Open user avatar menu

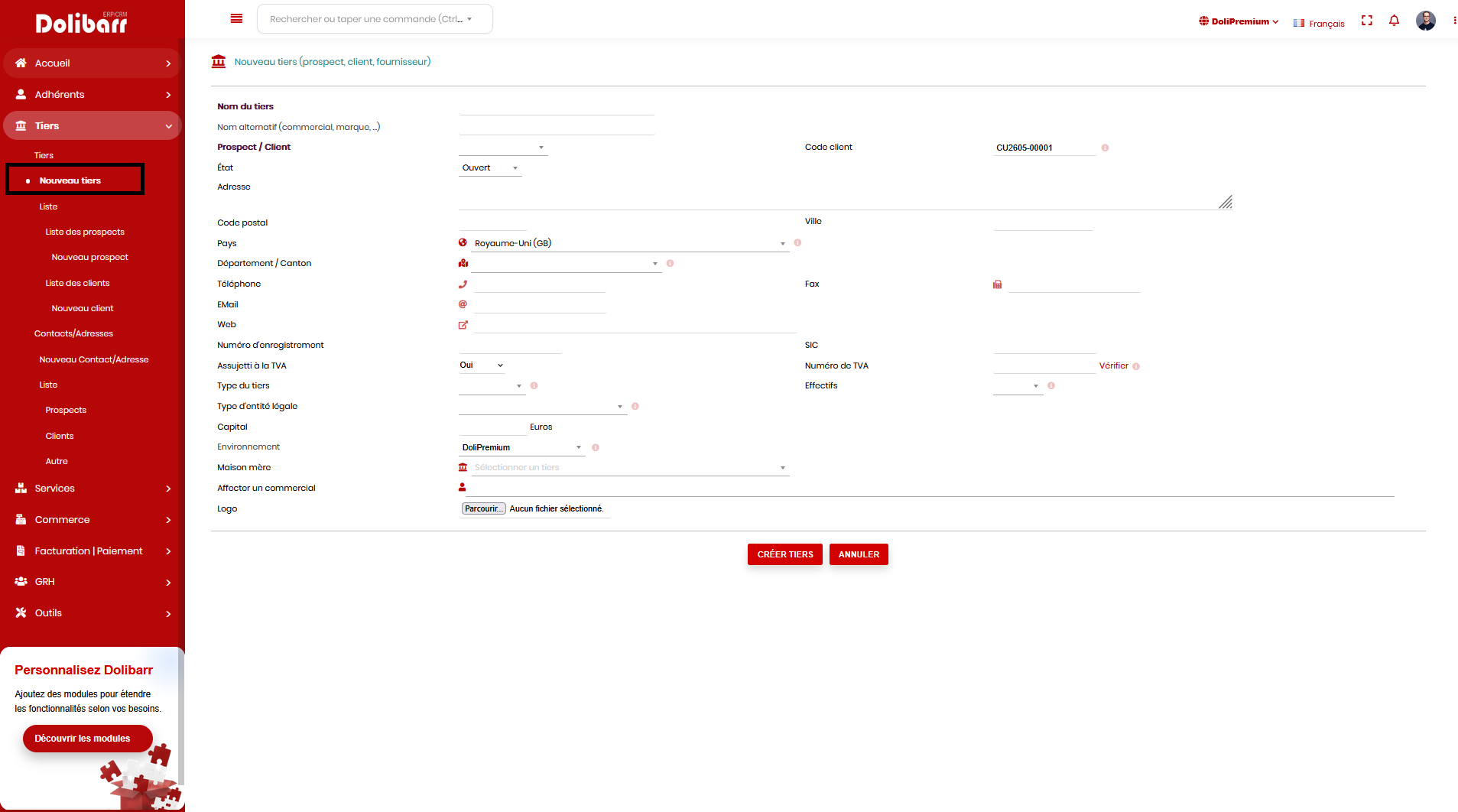(x=1426, y=21)
